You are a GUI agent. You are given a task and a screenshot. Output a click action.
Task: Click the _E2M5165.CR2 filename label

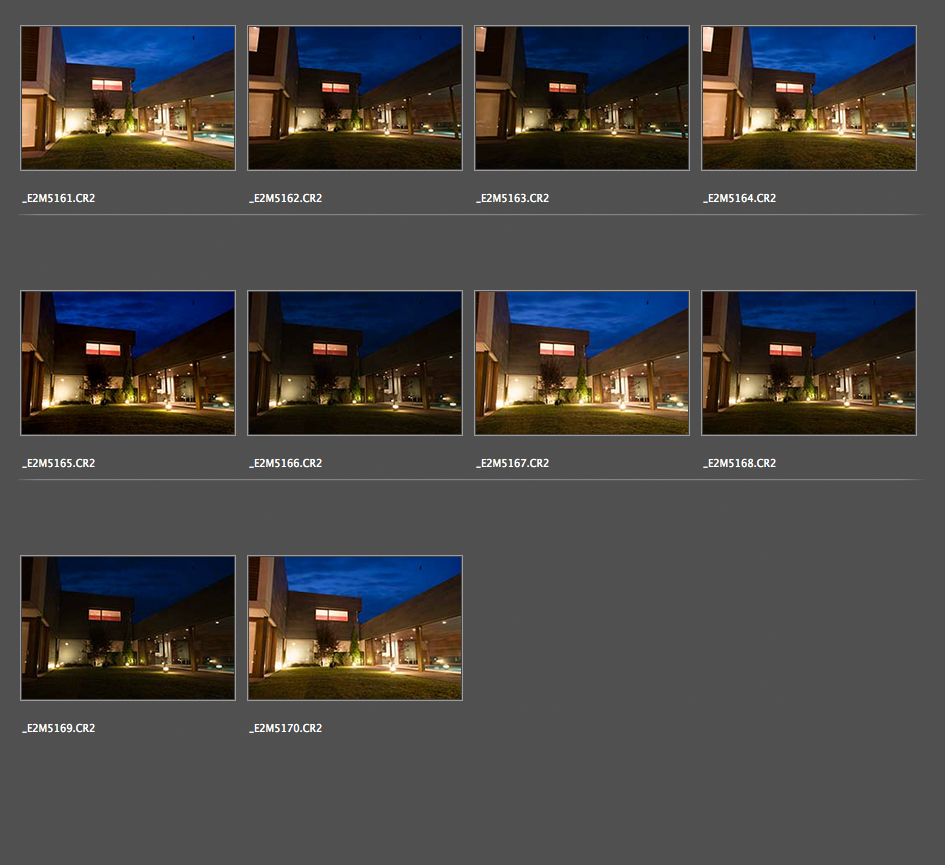(x=59, y=464)
